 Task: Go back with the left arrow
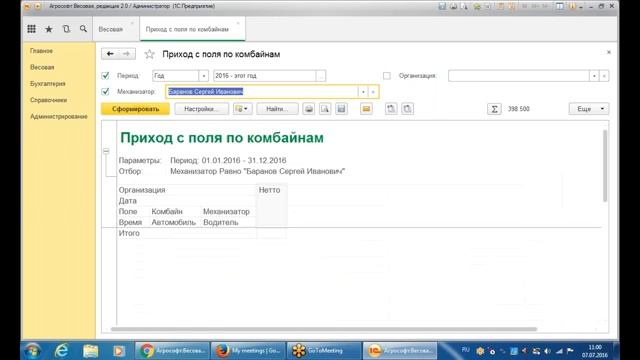pyautogui.click(x=110, y=53)
